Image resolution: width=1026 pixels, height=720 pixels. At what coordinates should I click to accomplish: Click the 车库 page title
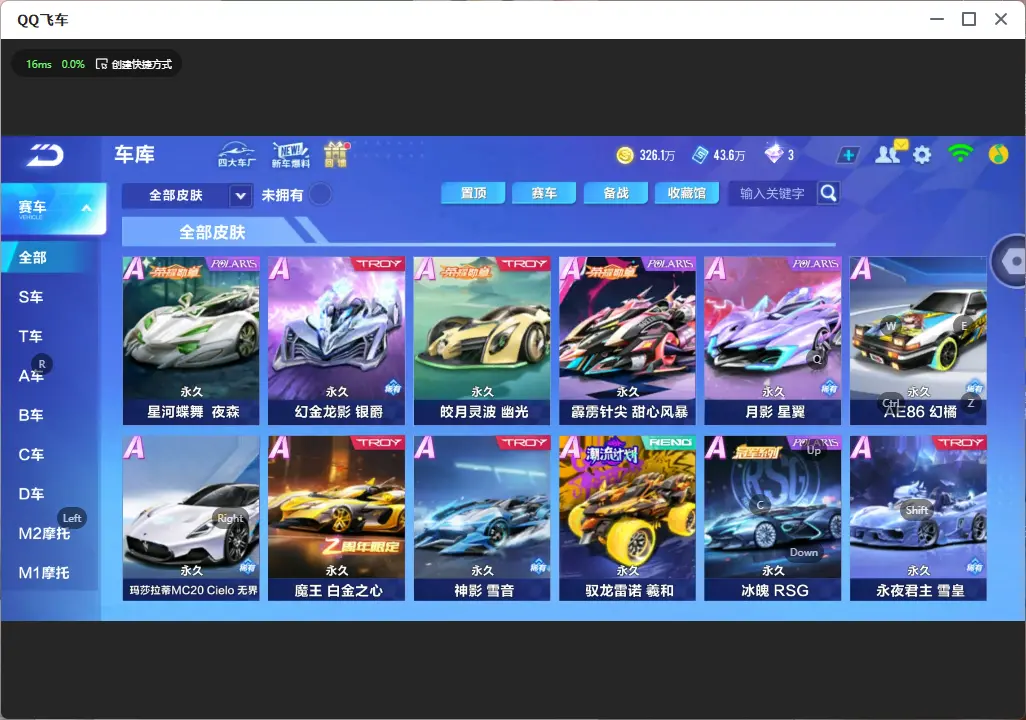coord(134,154)
